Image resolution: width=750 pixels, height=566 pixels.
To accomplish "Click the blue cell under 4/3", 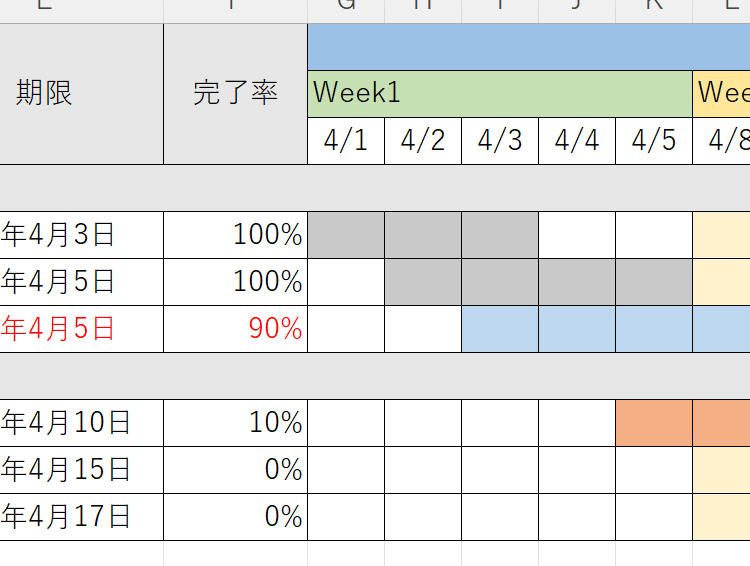I will pyautogui.click(x=500, y=329).
